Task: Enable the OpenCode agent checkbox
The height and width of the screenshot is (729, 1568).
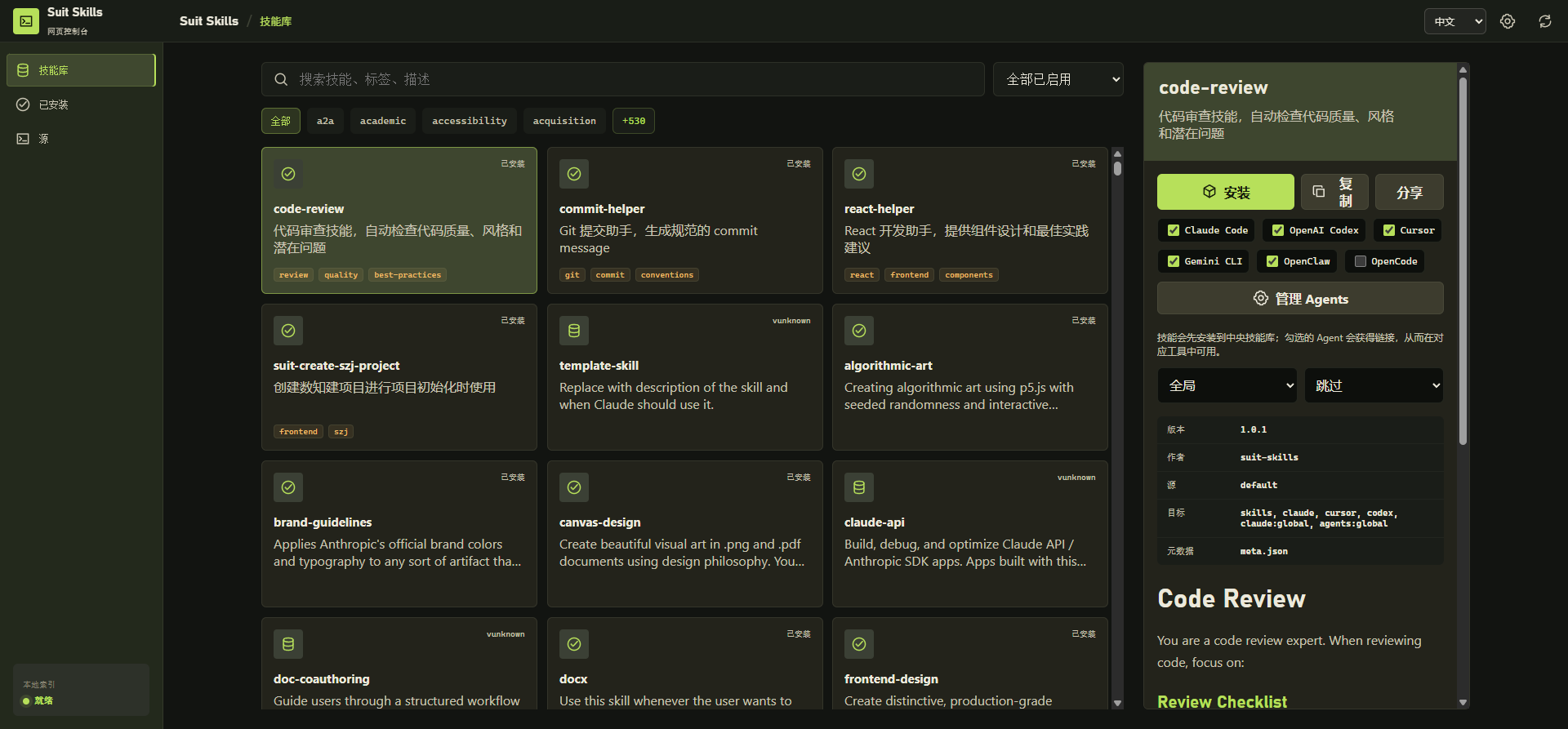Action: [1361, 261]
